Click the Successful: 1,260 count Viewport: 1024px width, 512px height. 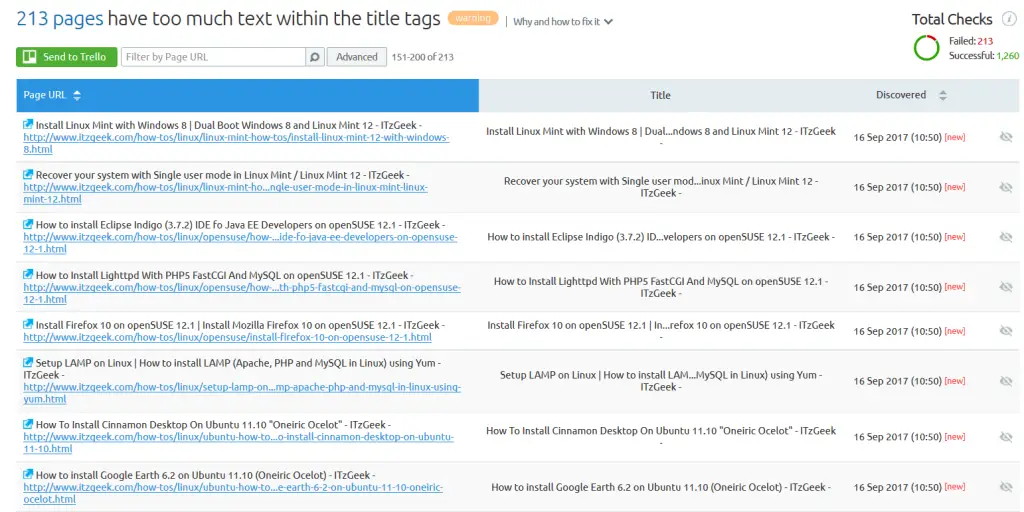click(984, 56)
